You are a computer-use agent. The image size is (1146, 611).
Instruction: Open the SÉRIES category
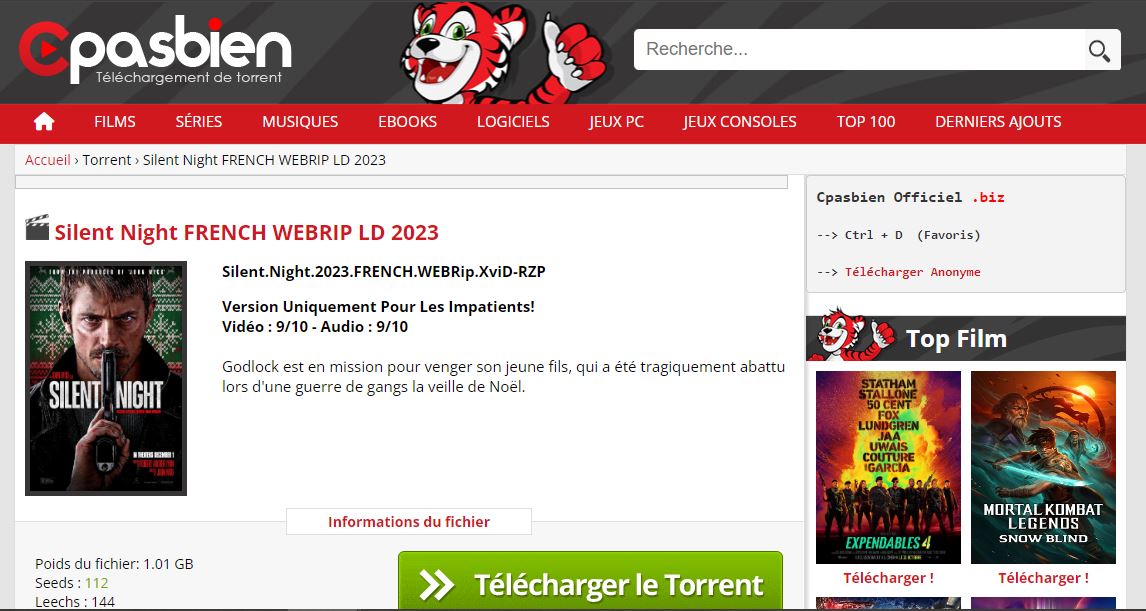[x=199, y=122]
